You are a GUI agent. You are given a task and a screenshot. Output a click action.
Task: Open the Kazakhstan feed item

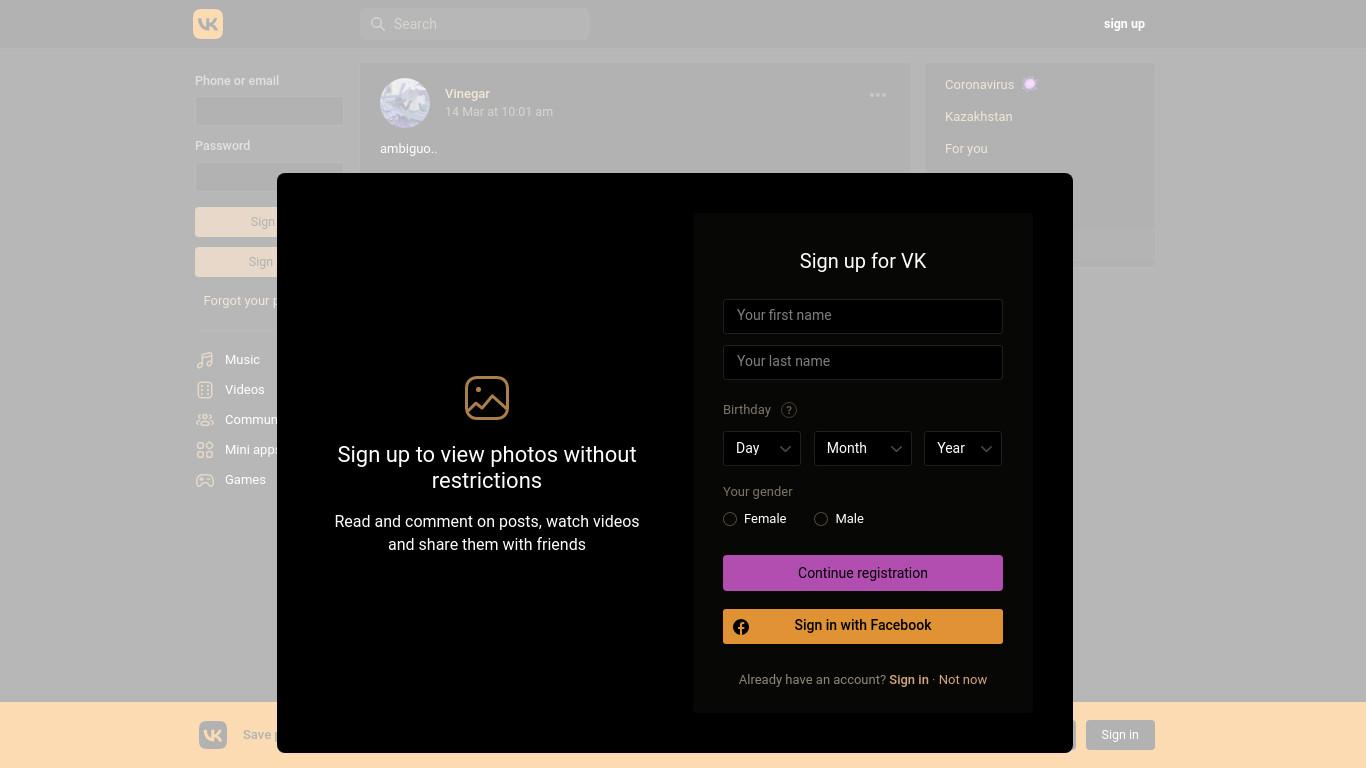(x=1039, y=117)
